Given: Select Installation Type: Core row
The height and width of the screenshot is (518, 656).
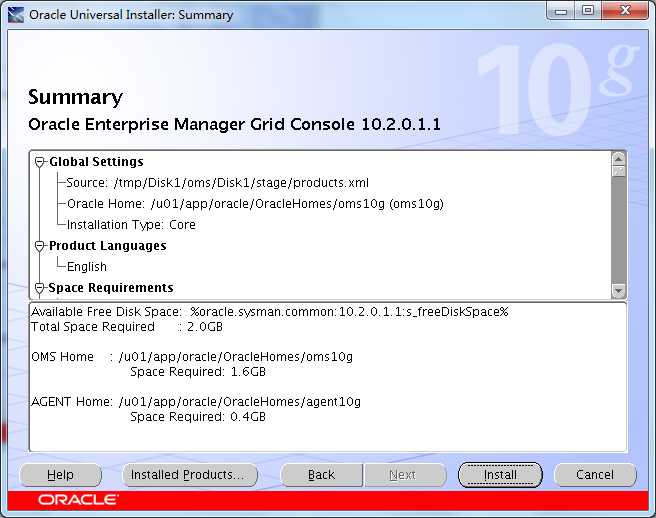Looking at the screenshot, I should (x=131, y=225).
